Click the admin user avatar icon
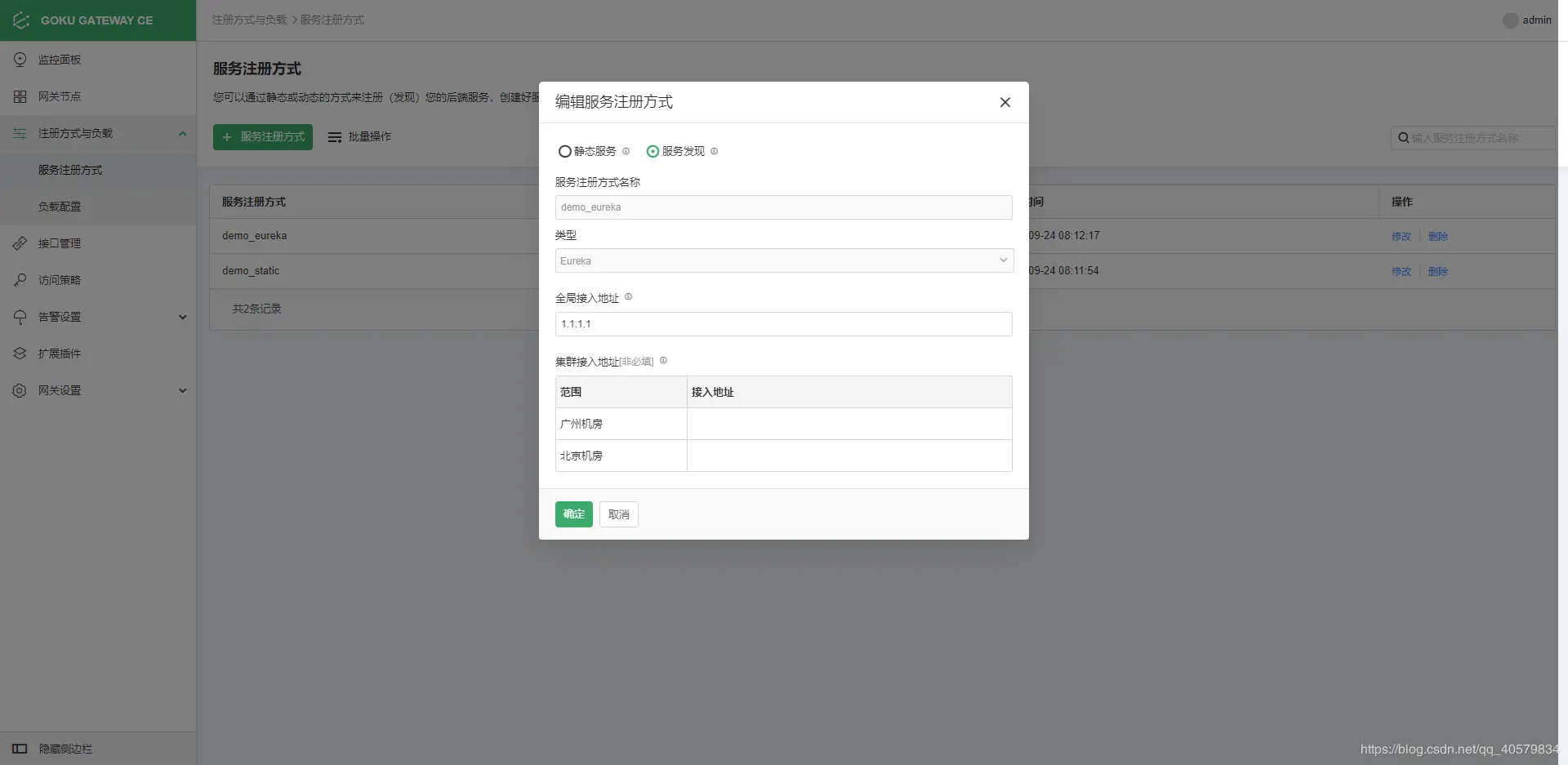The width and height of the screenshot is (1568, 765). 1511,20
